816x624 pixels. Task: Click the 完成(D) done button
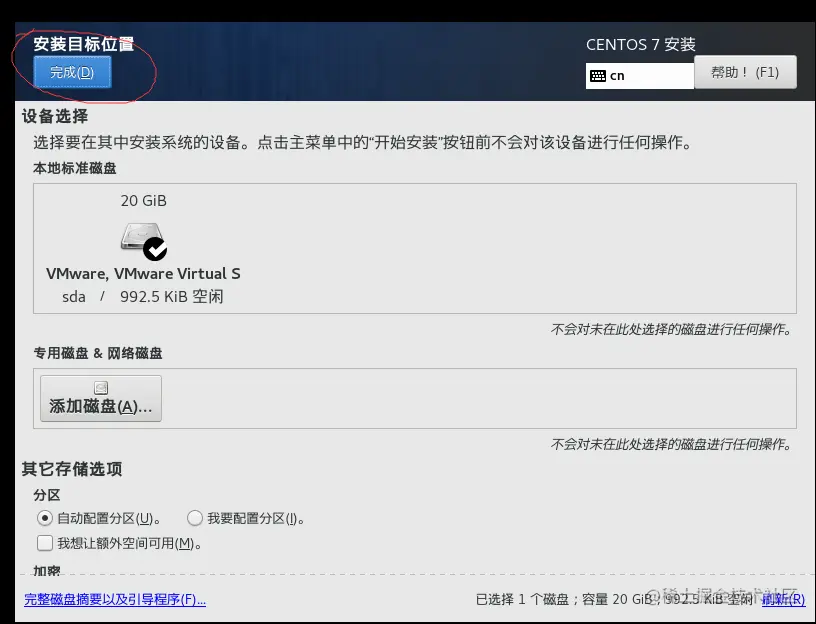[72, 72]
